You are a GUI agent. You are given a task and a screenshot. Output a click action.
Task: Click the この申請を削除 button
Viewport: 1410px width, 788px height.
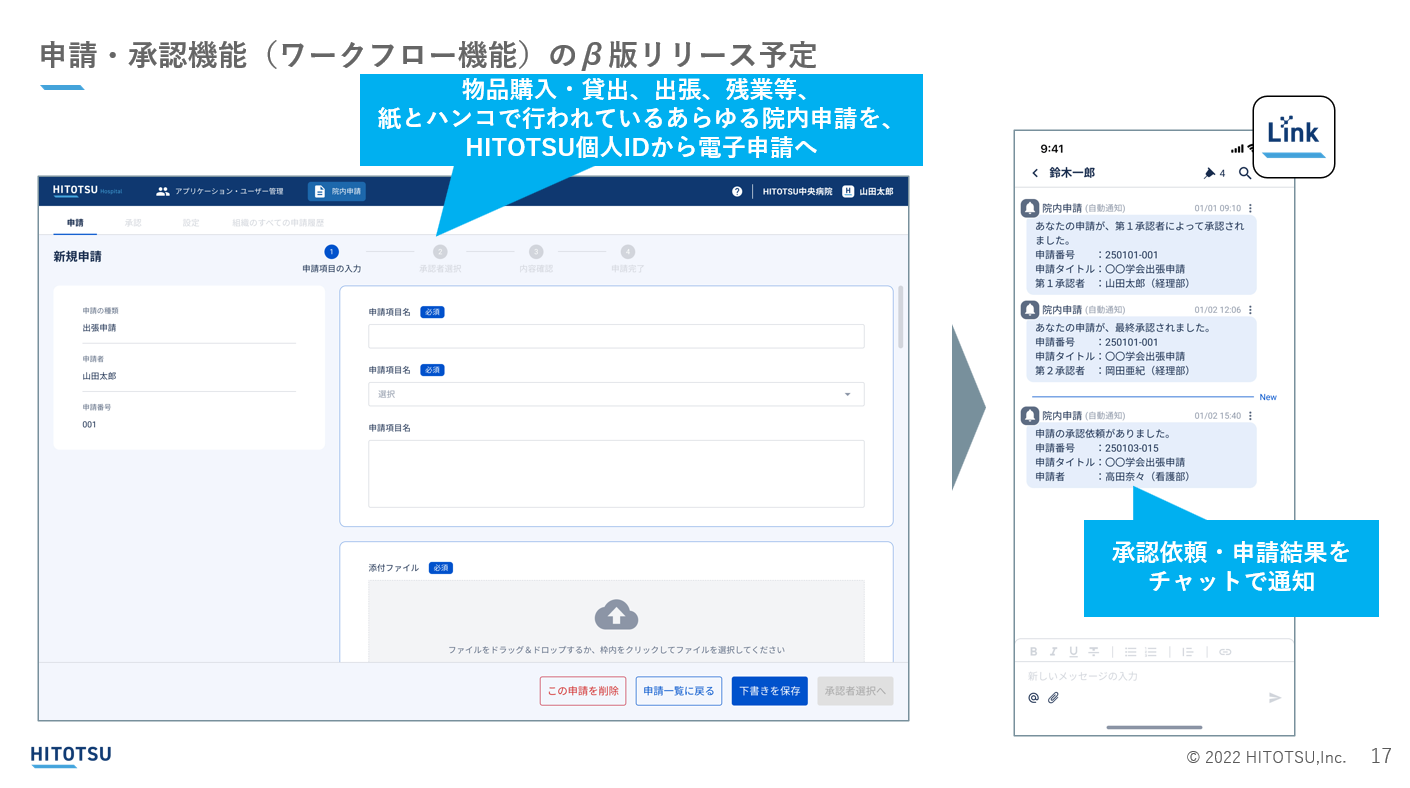[x=583, y=691]
